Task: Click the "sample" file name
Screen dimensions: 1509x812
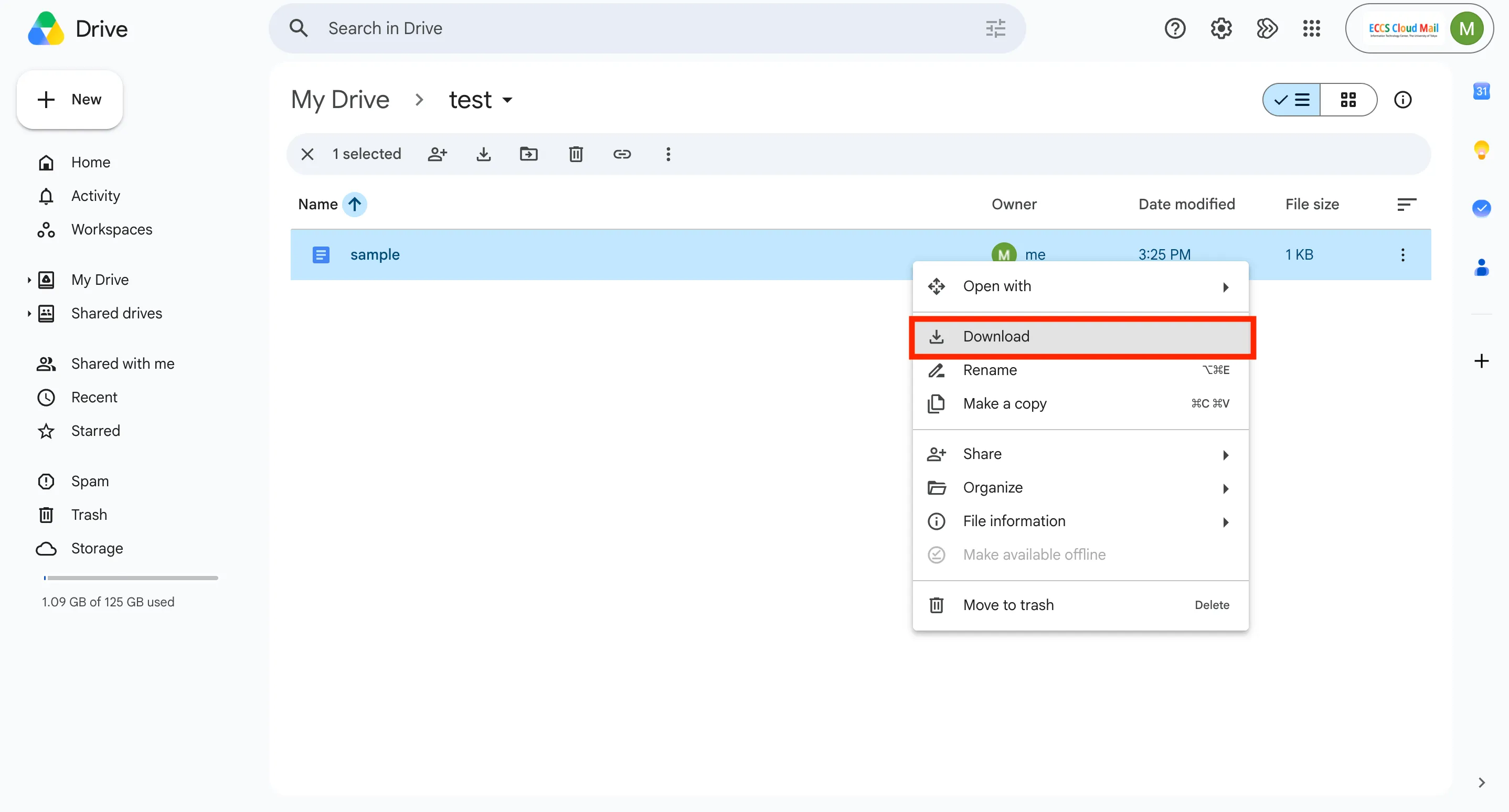Action: (375, 254)
